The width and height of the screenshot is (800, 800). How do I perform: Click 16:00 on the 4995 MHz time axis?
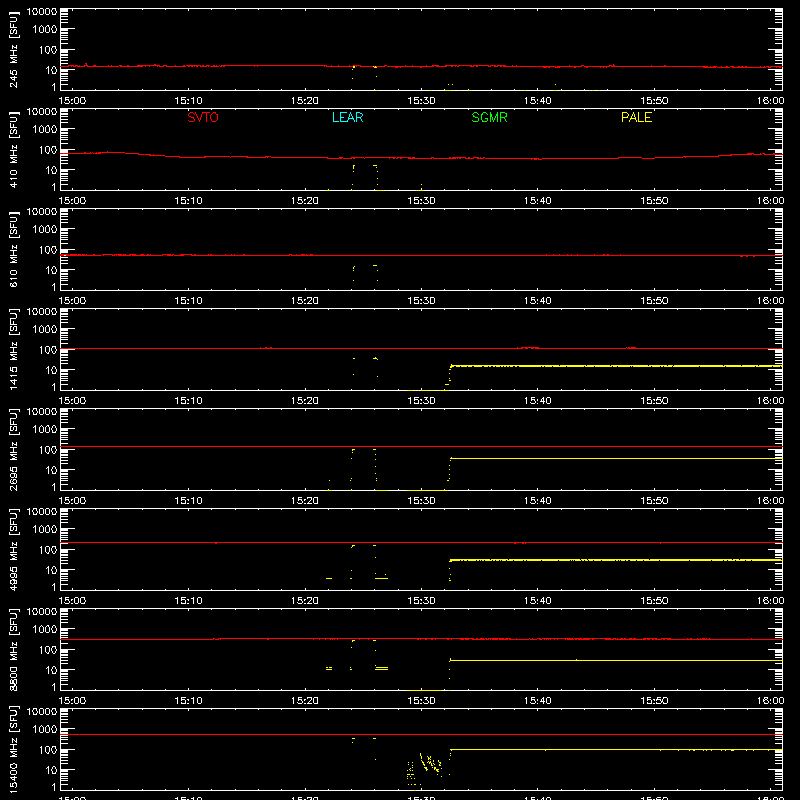point(770,601)
